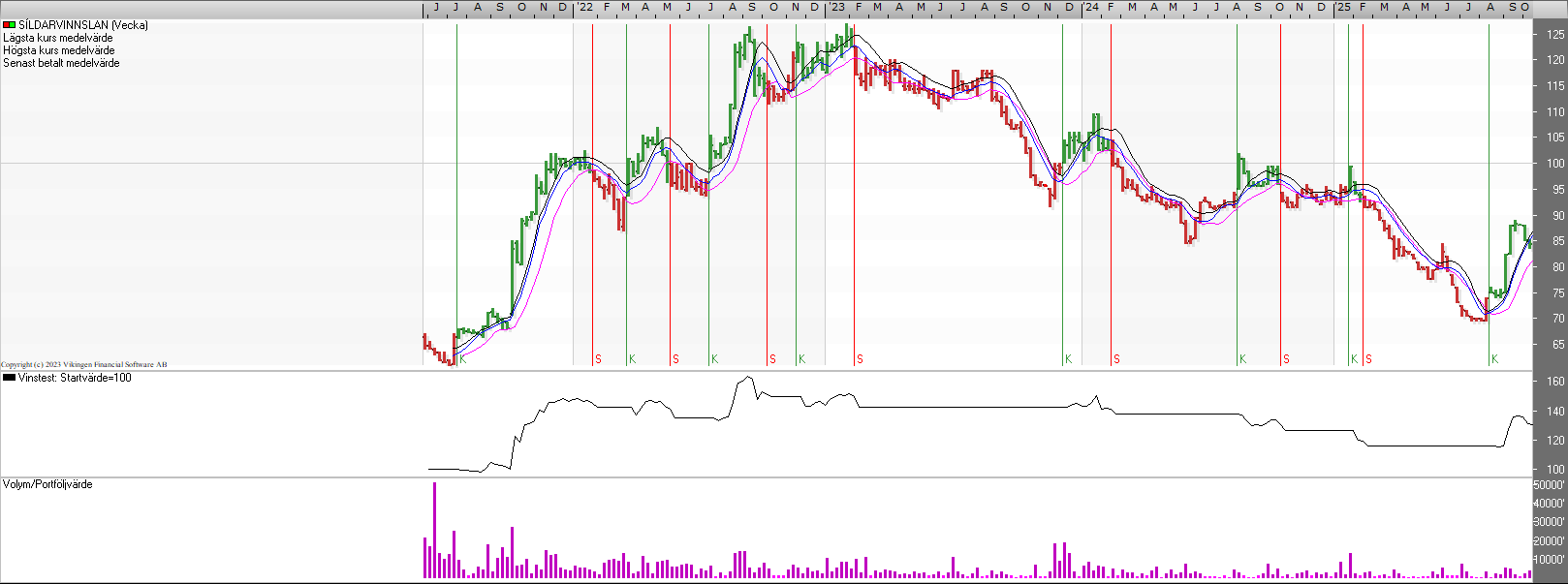Click the red-green SÍLDARVINNSLAN legend icon

pyautogui.click(x=9, y=25)
